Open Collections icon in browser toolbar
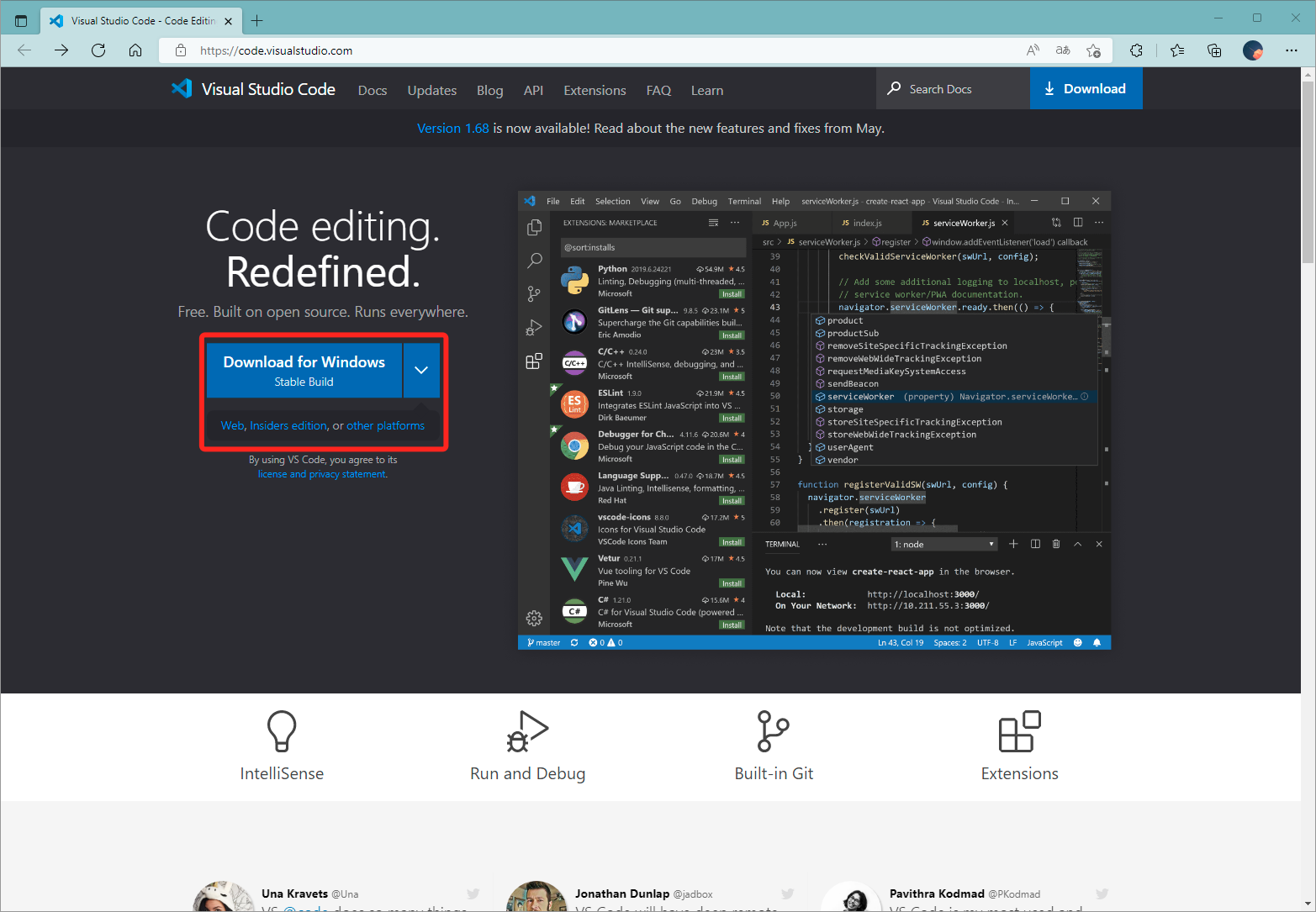Screen dimensions: 1316x912 (1214, 50)
